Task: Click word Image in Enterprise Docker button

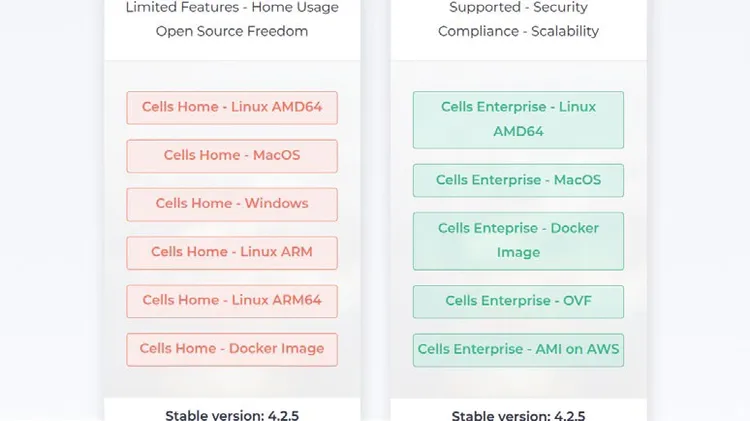Action: (x=518, y=252)
